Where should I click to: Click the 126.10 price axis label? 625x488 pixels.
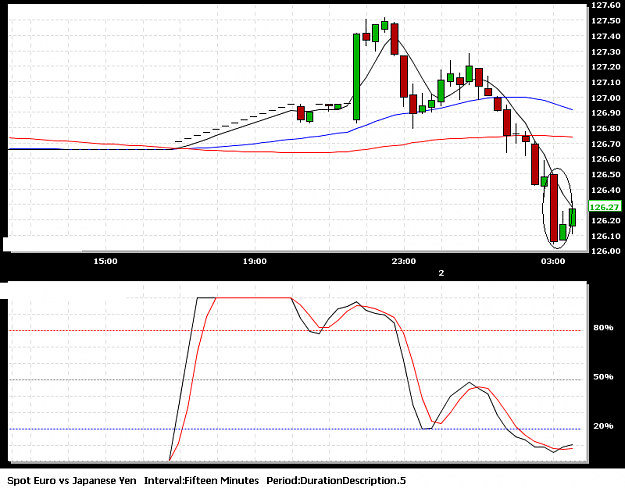coord(606,236)
